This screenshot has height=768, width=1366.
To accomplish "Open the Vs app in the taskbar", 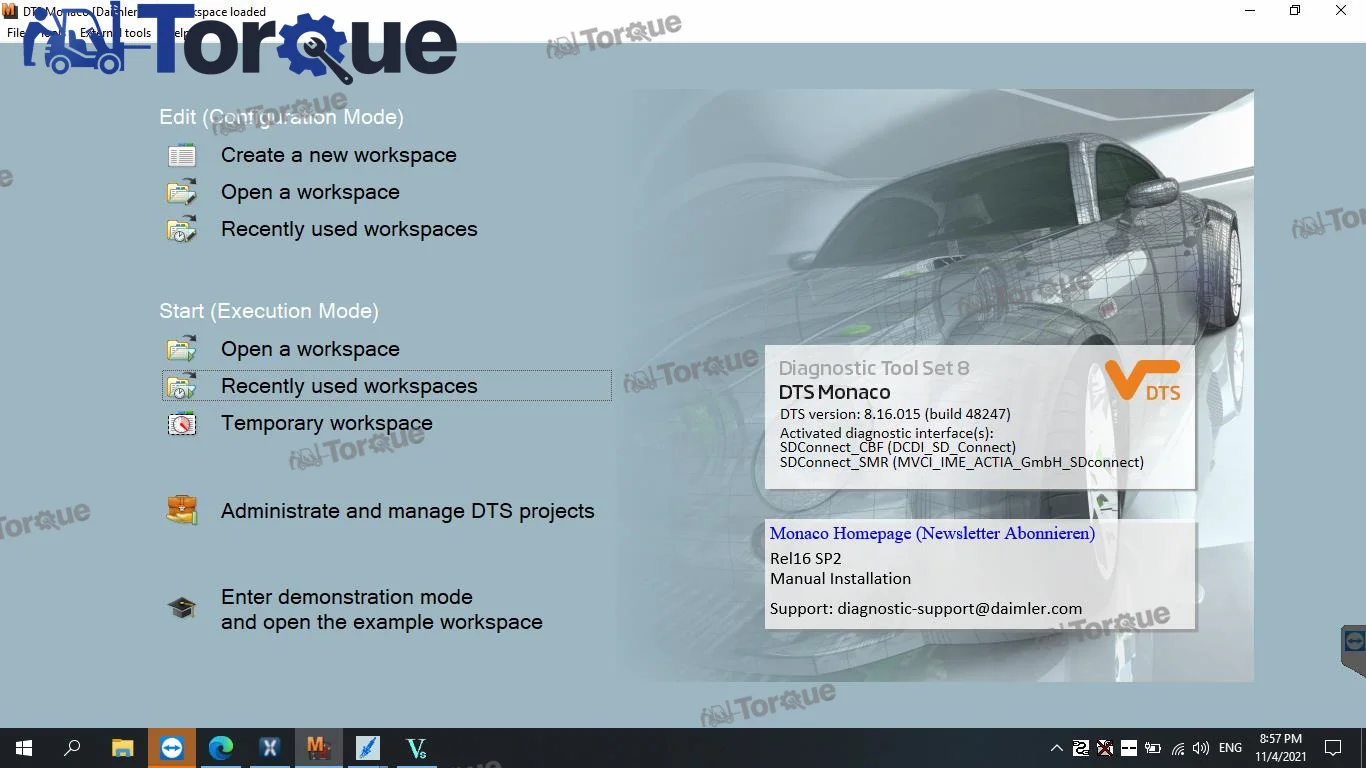I will [x=417, y=748].
